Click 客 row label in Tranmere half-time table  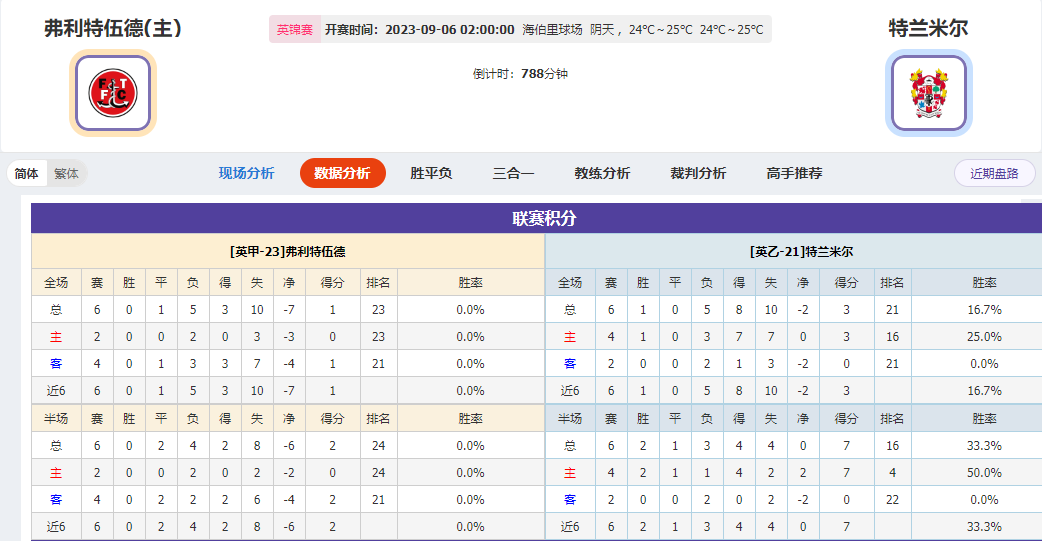[570, 500]
